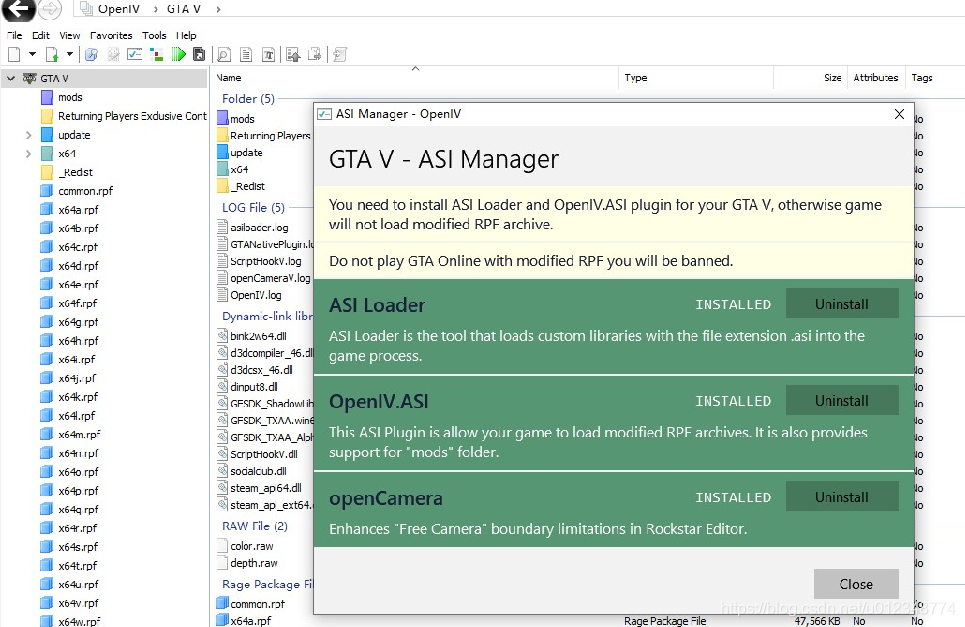Select socialclub.dll in the file list

252,471
